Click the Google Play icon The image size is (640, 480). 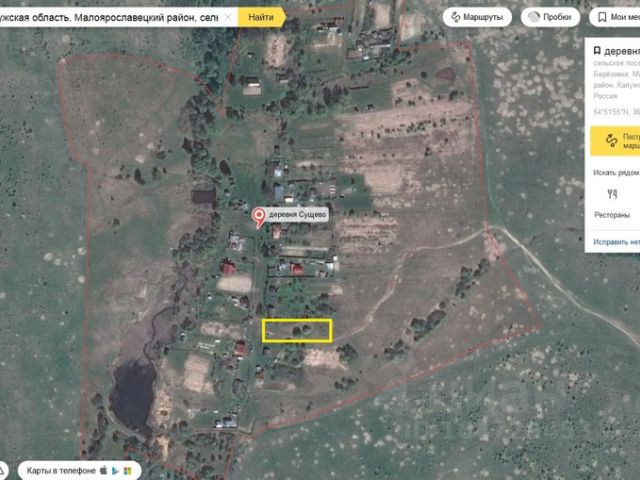[x=117, y=470]
